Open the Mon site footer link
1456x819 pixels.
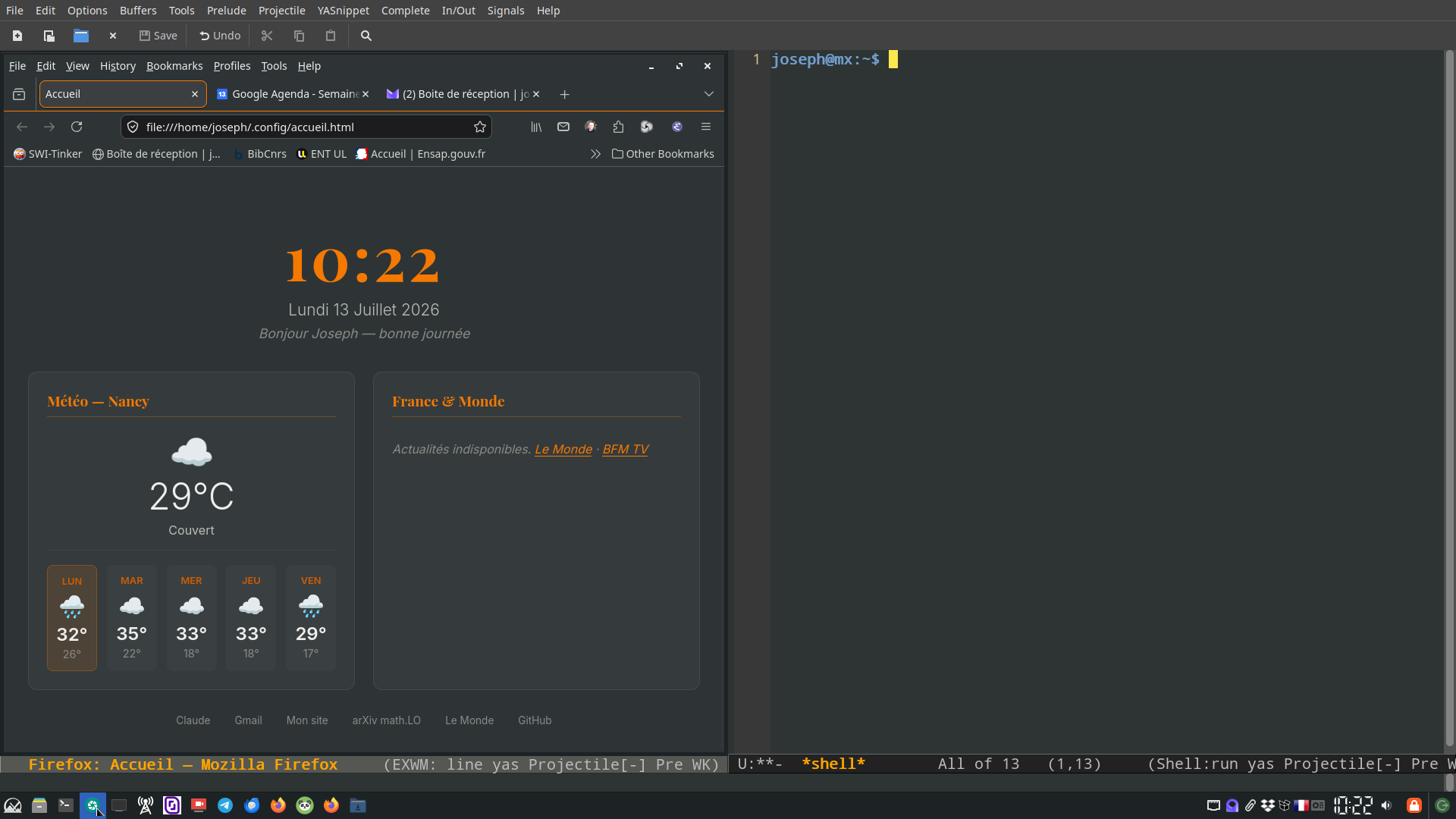pos(307,720)
